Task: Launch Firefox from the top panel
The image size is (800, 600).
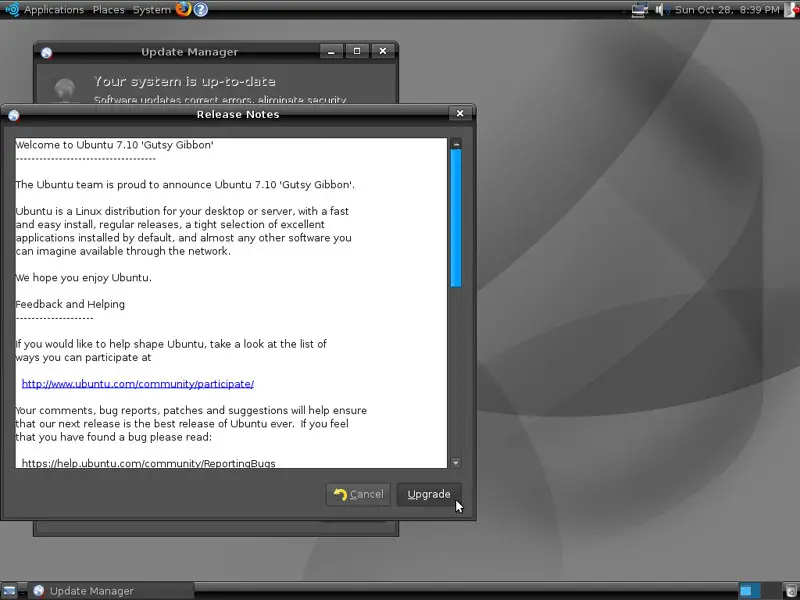Action: pyautogui.click(x=183, y=9)
